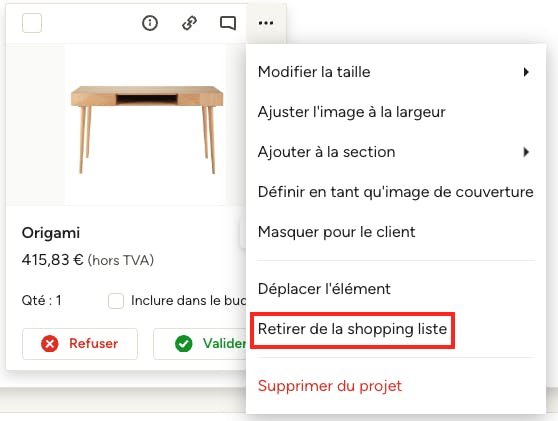Expand Modifier la taille submenu arrow
The width and height of the screenshot is (558, 421).
[526, 72]
